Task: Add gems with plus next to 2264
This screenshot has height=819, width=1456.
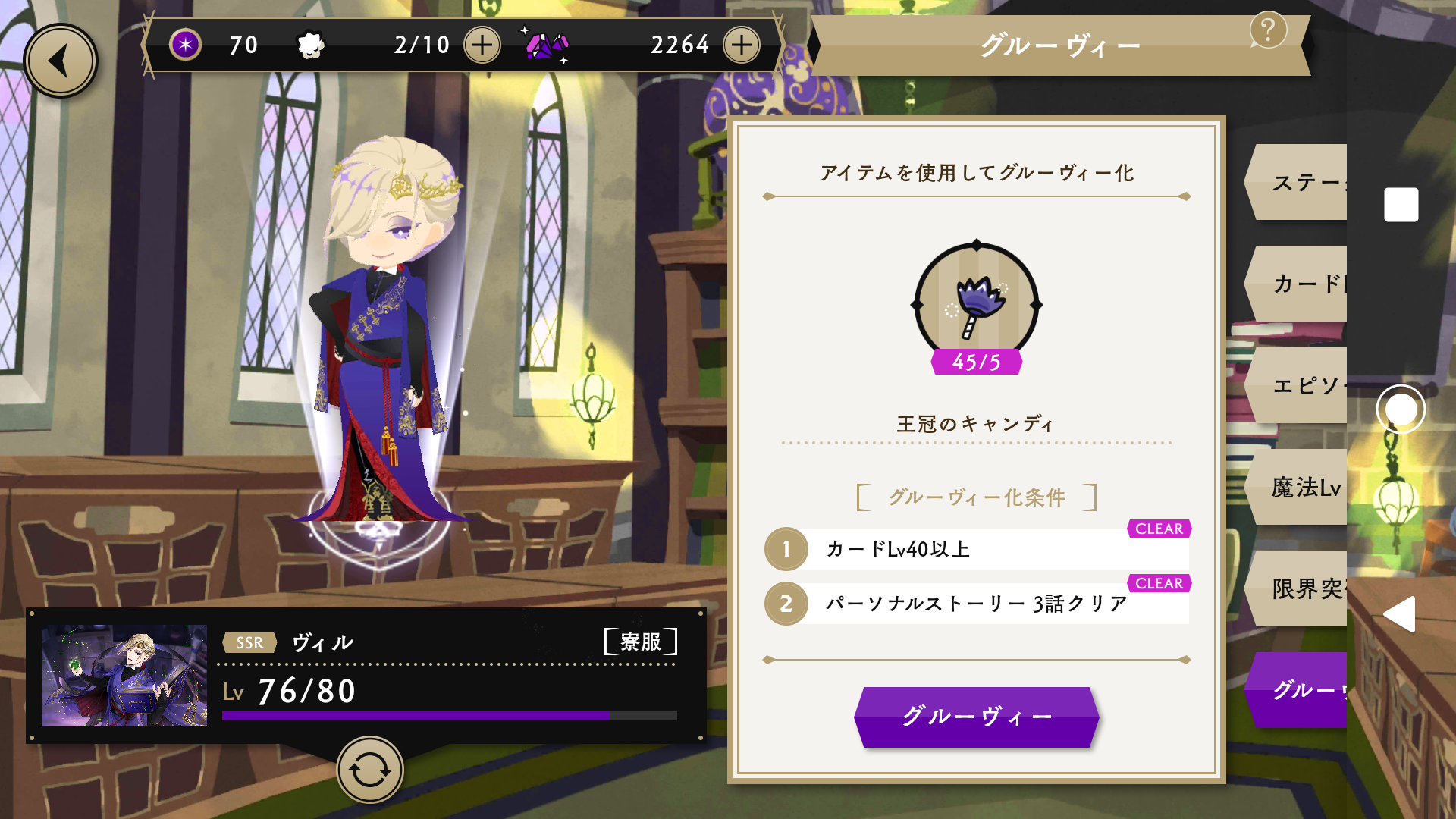Action: click(x=742, y=45)
